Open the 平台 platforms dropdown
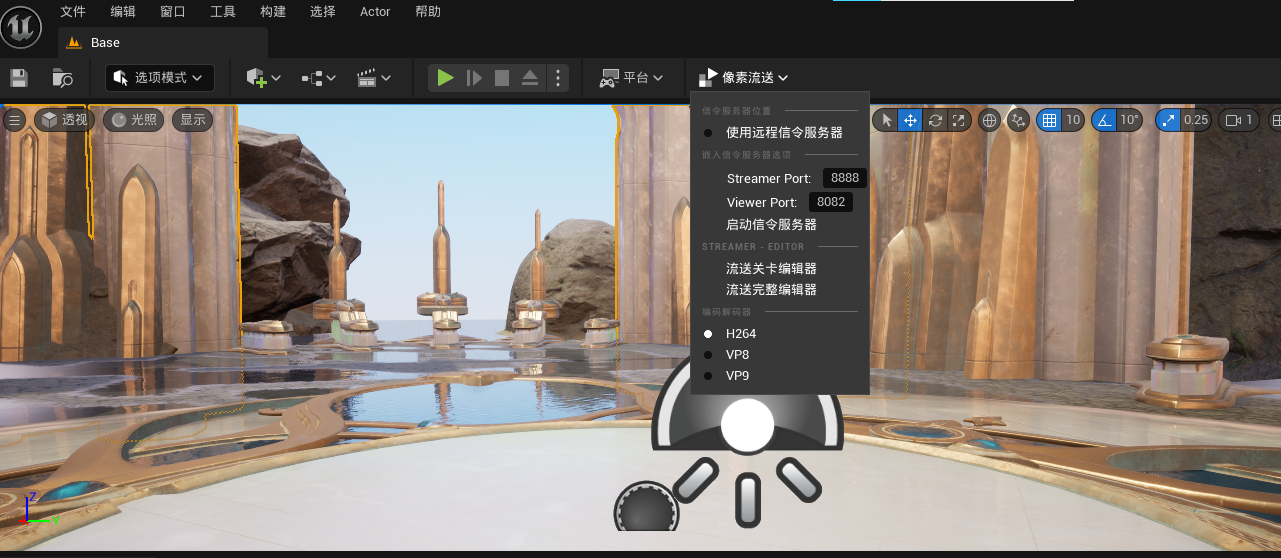Viewport: 1281px width, 558px height. pos(632,78)
